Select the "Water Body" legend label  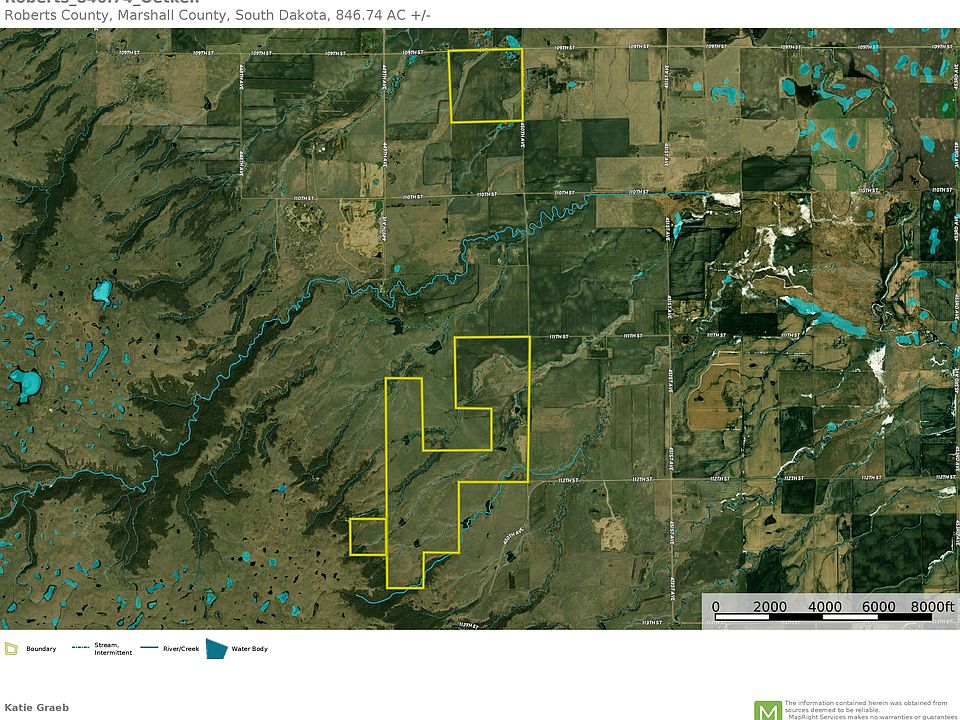249,649
